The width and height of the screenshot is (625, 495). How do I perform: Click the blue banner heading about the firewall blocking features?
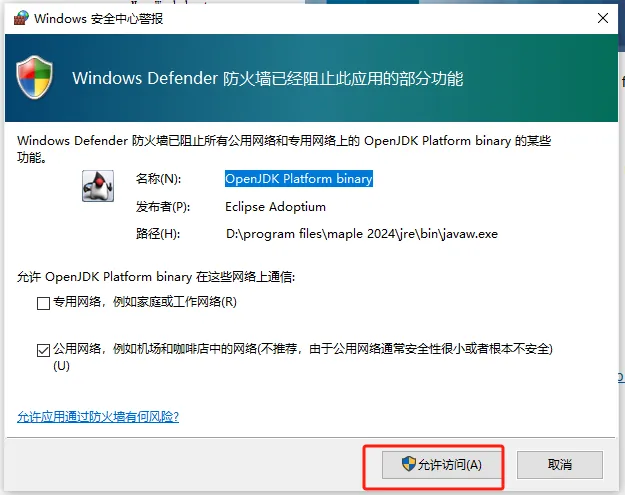[x=267, y=78]
